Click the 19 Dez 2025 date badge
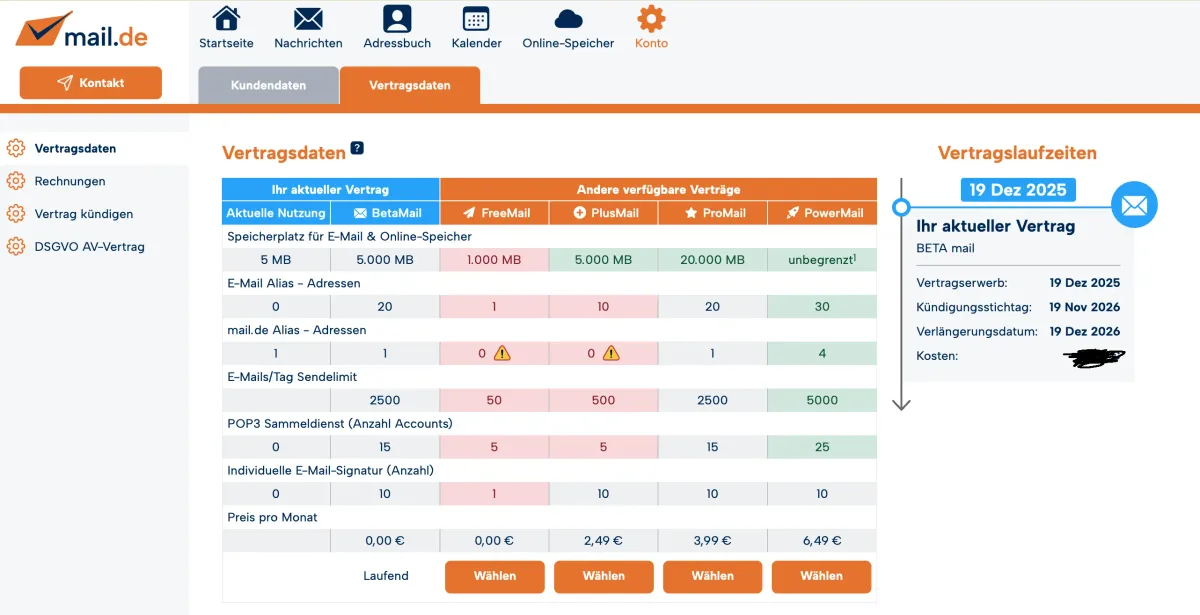The image size is (1200, 615). click(1018, 190)
